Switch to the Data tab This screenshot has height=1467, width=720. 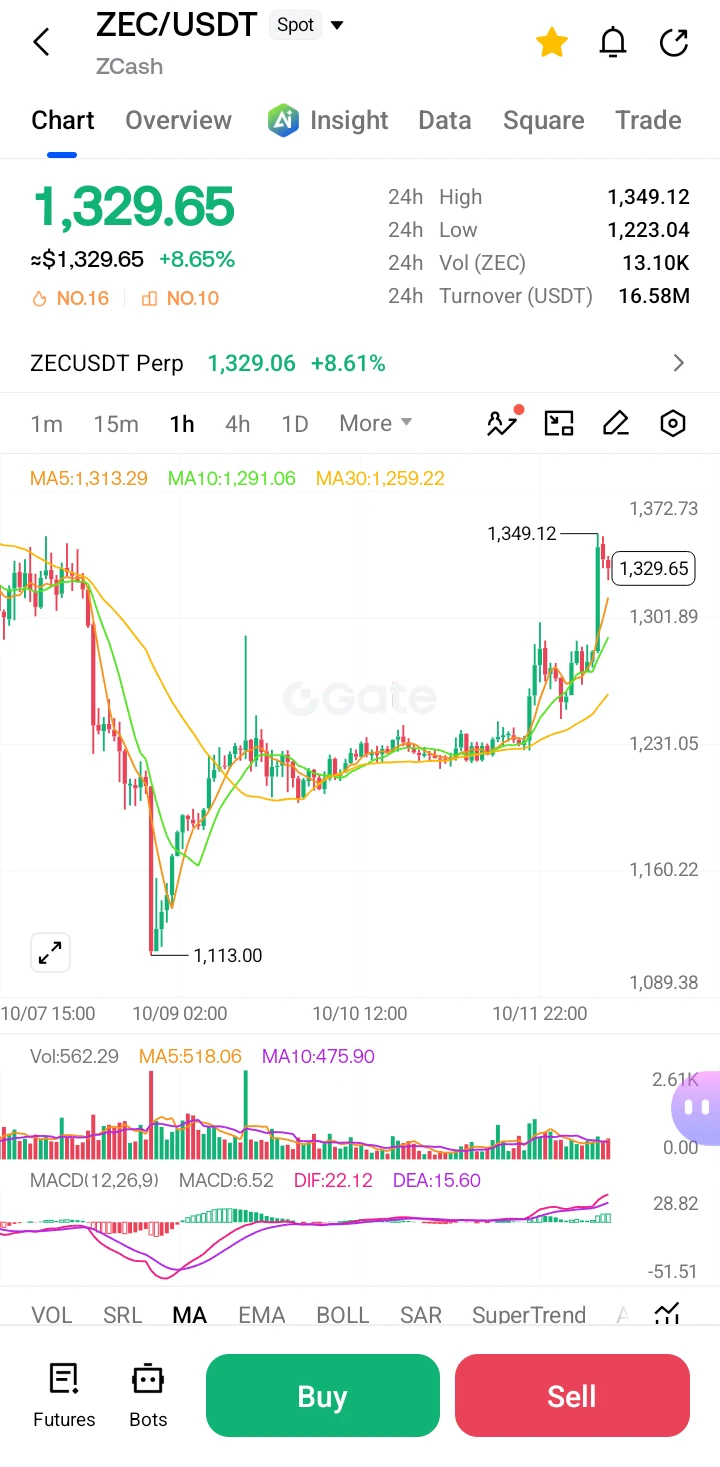pos(445,121)
